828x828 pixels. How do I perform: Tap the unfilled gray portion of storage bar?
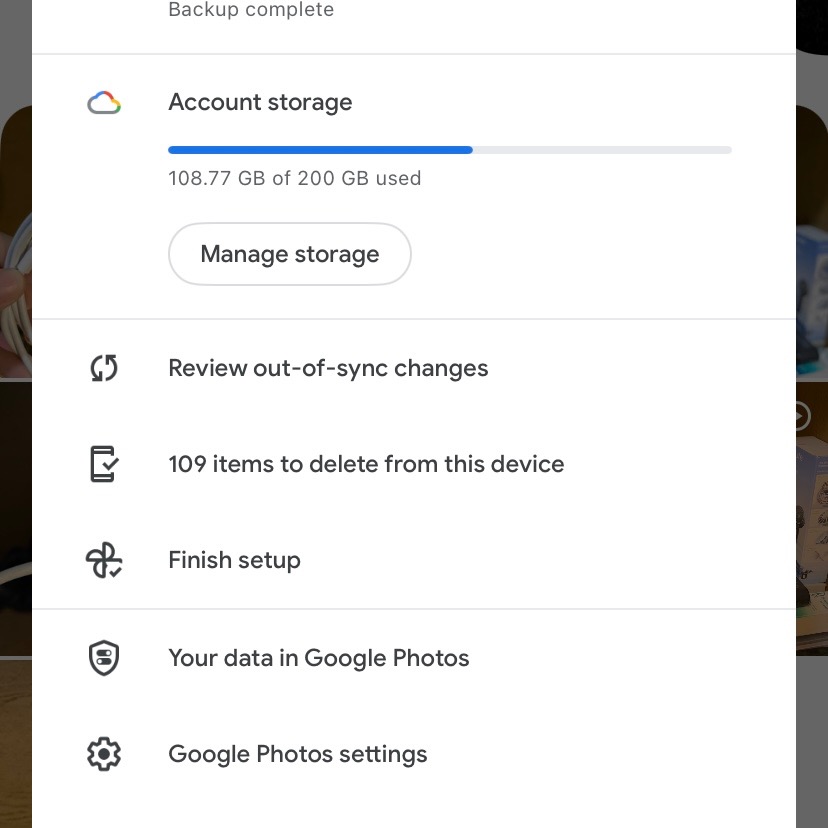[x=602, y=150]
